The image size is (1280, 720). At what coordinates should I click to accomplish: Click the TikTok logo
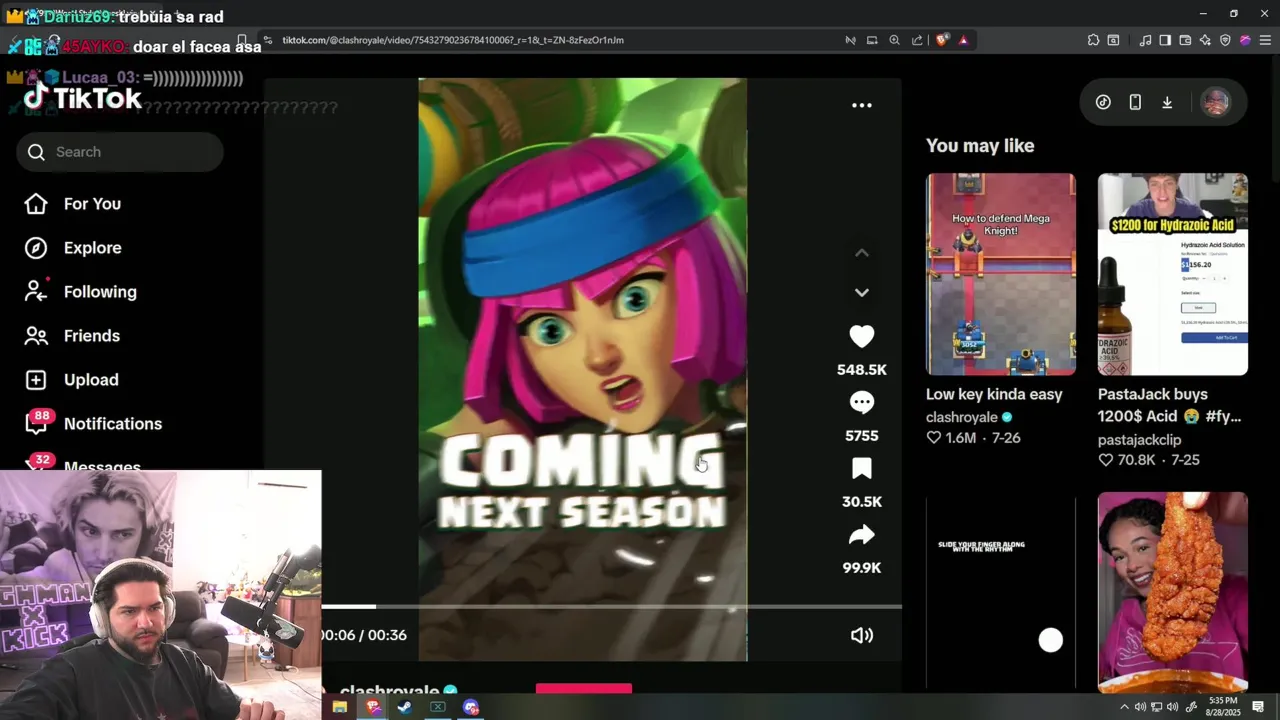(83, 97)
